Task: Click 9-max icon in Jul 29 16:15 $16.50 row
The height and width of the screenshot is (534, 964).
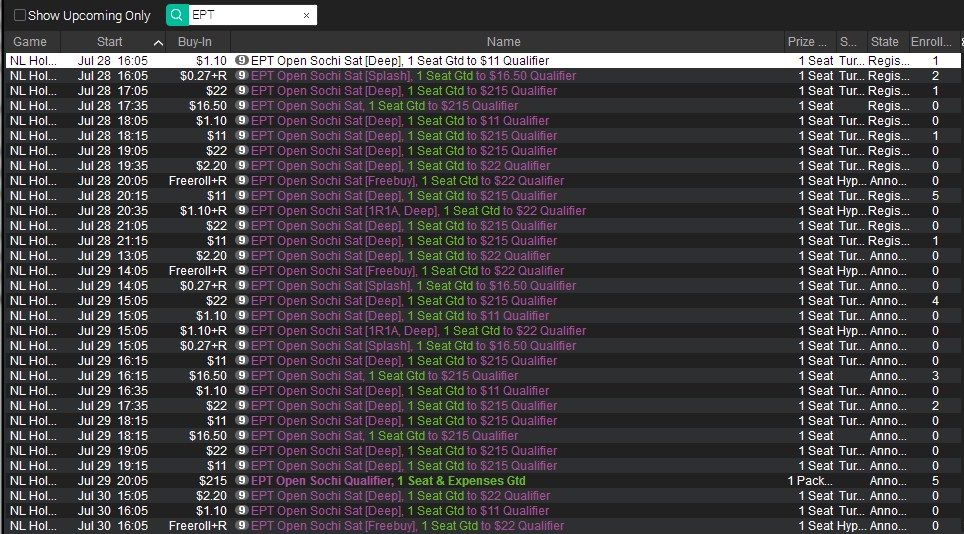Action: (242, 375)
